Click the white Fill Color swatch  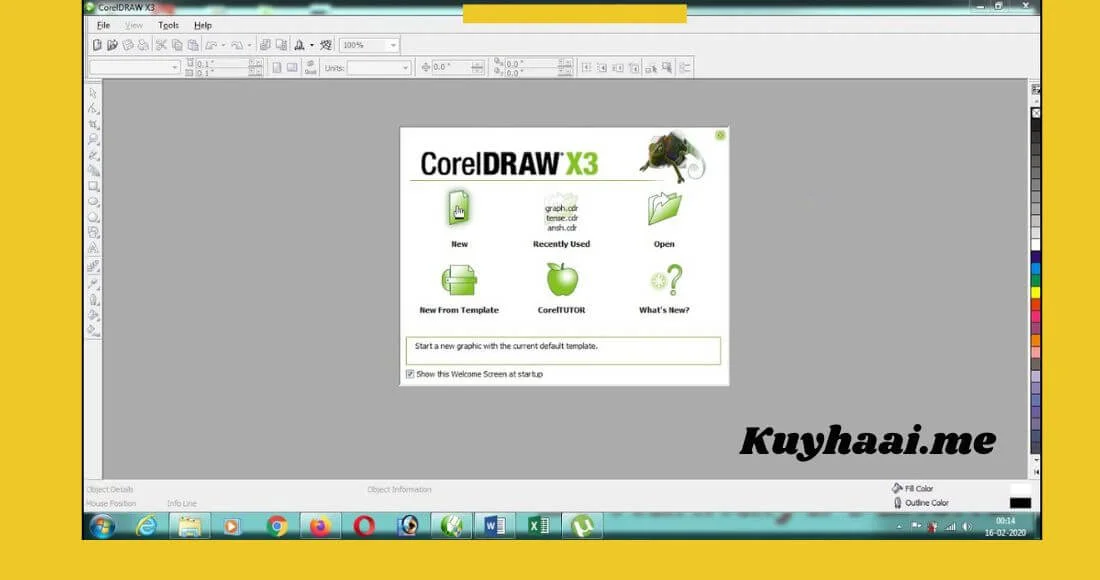[1020, 489]
